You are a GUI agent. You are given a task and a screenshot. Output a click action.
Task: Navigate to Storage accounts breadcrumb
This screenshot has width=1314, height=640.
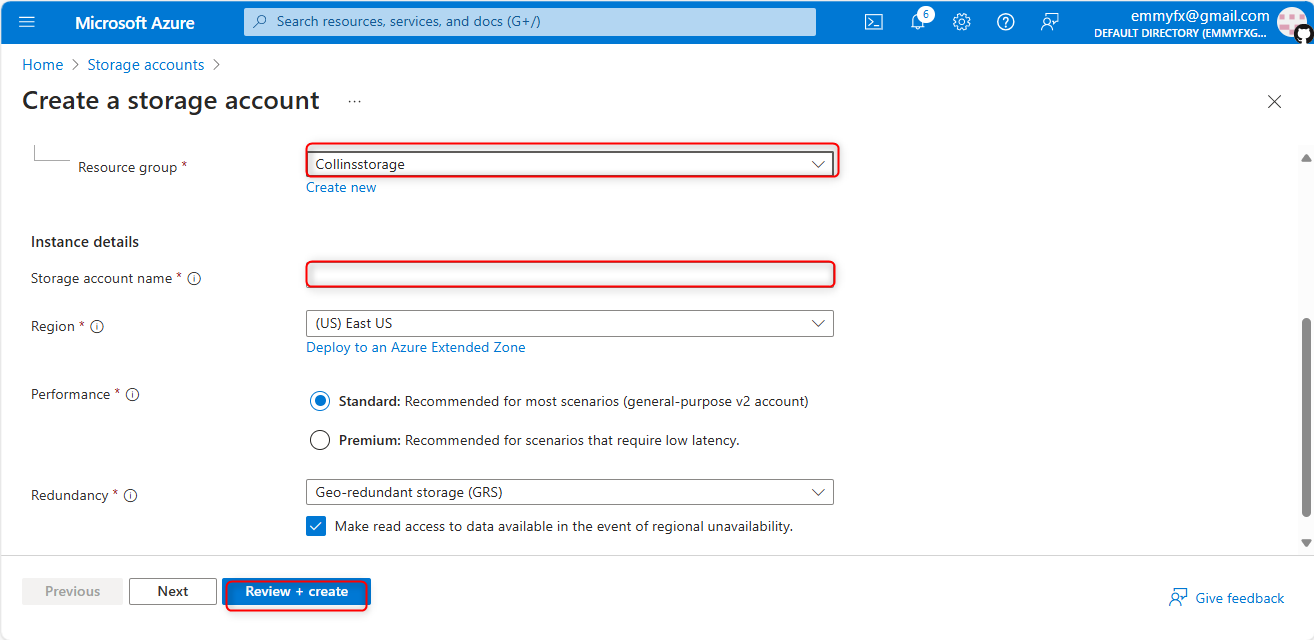[x=146, y=65]
